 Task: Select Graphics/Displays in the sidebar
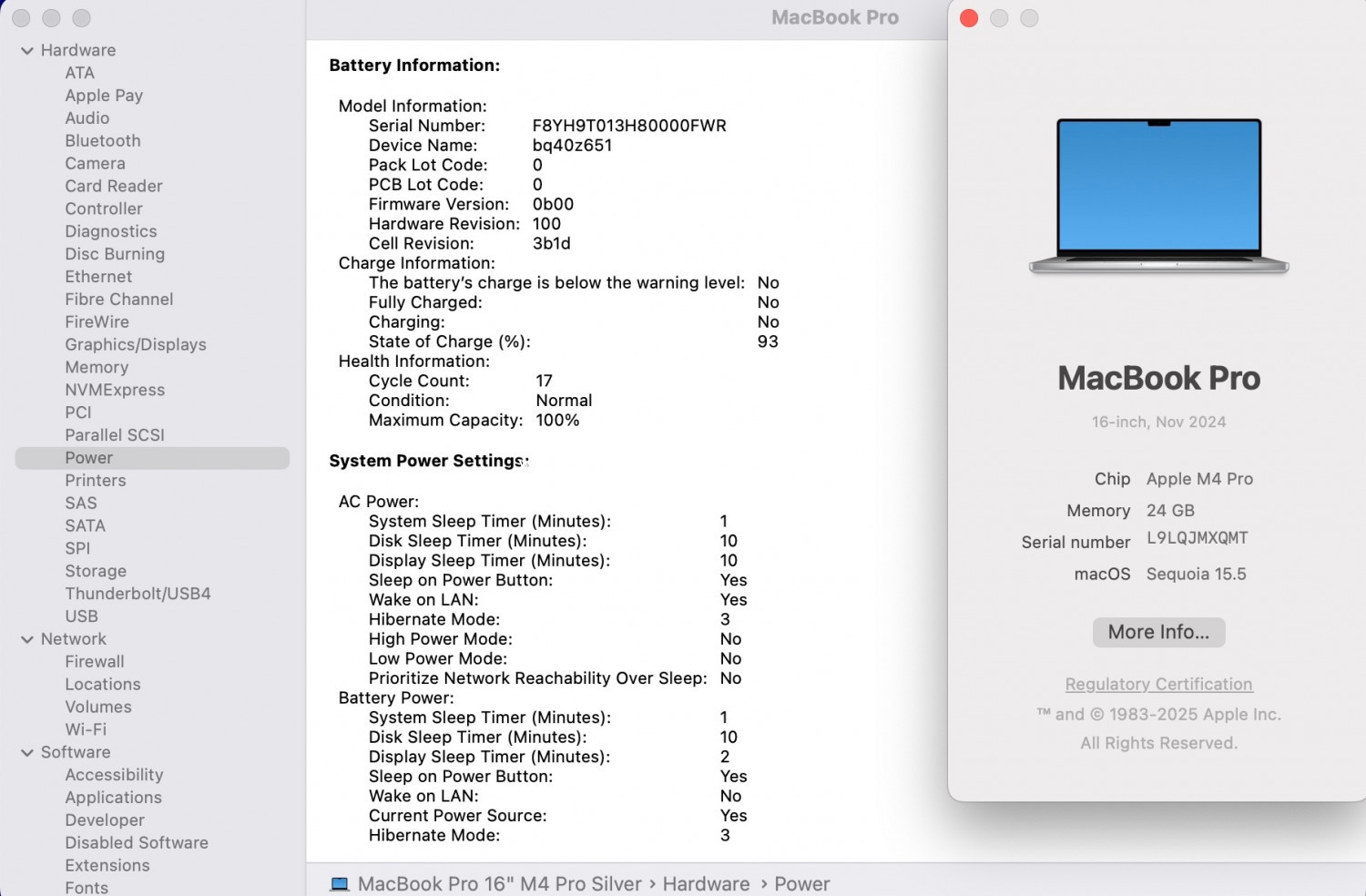136,345
